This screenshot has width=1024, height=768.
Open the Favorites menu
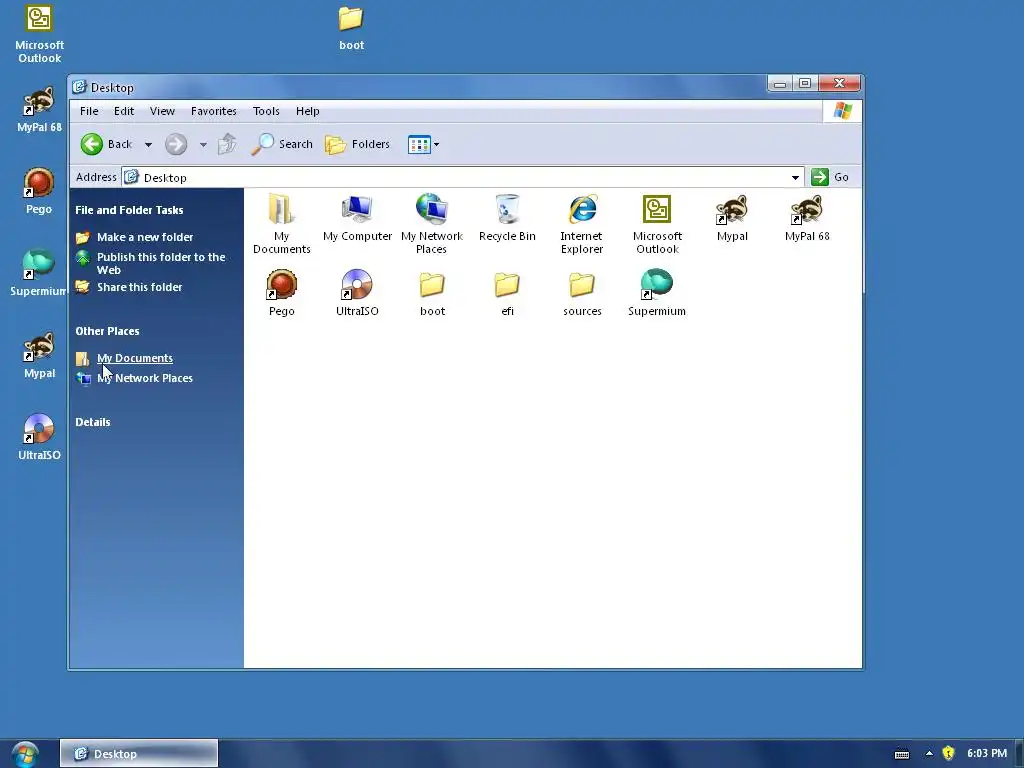(x=214, y=111)
